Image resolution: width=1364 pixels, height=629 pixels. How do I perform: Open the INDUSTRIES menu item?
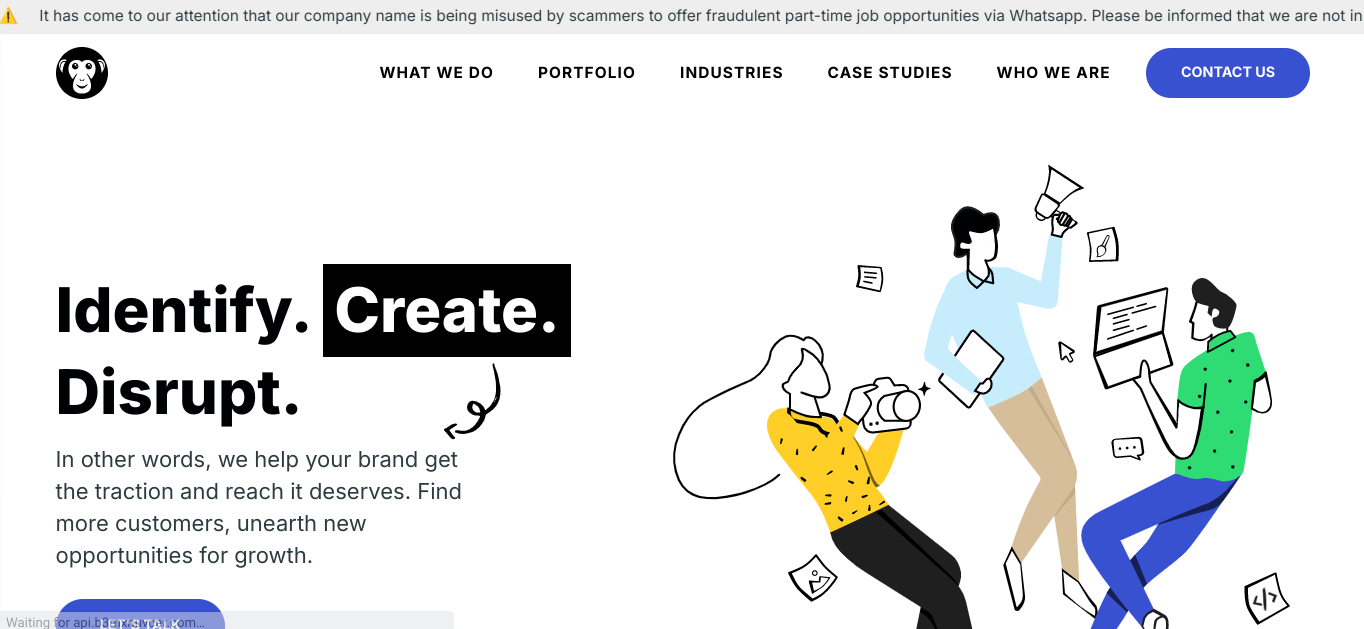[x=731, y=73]
